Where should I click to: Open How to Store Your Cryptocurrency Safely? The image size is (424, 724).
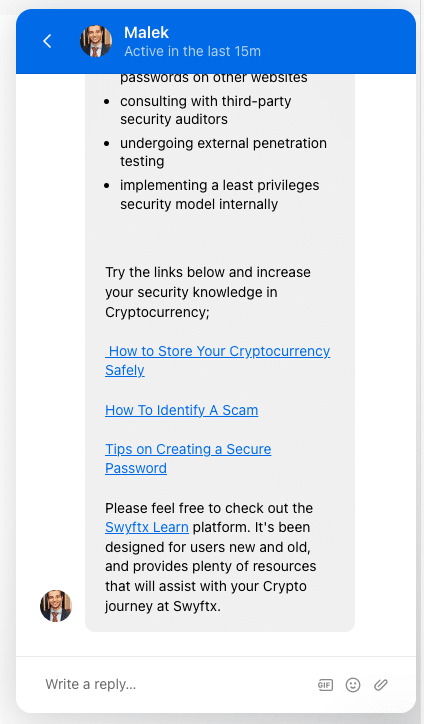pyautogui.click(x=218, y=361)
